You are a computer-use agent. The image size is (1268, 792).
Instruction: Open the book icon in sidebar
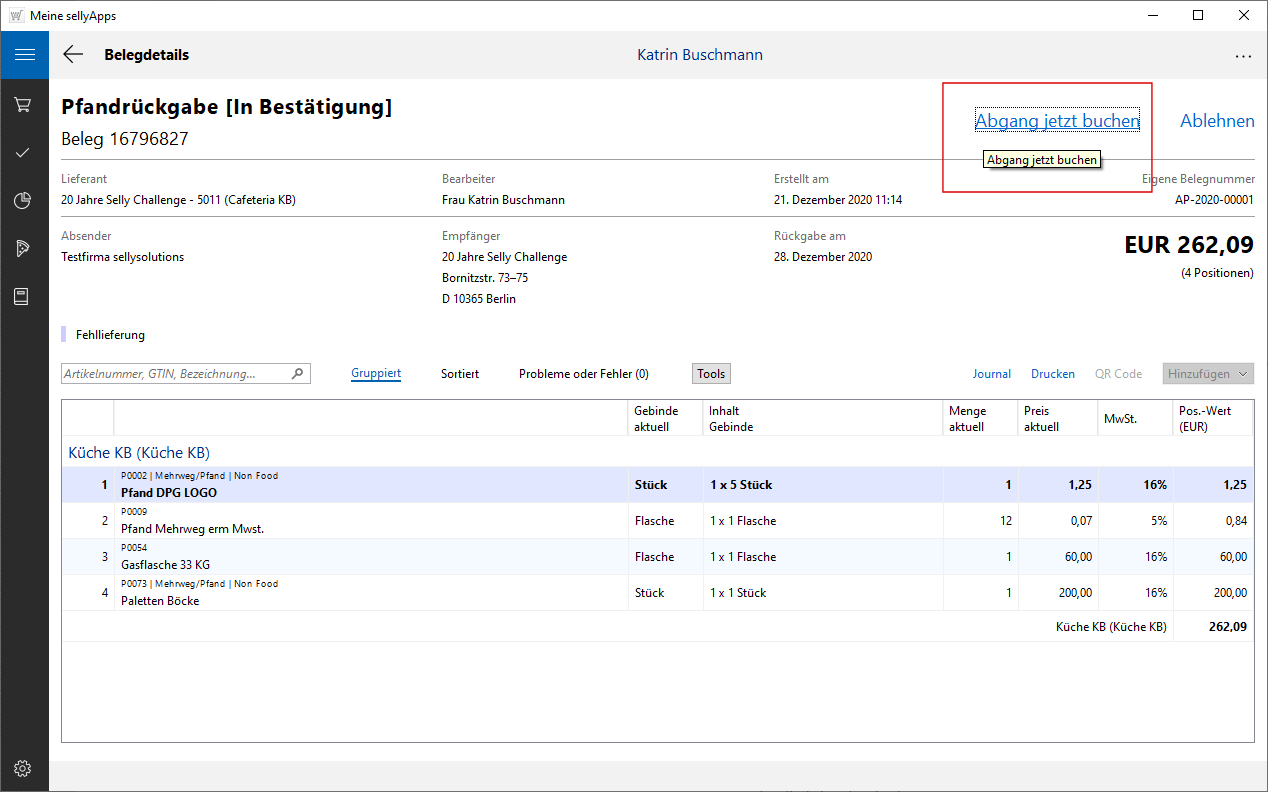click(x=23, y=297)
